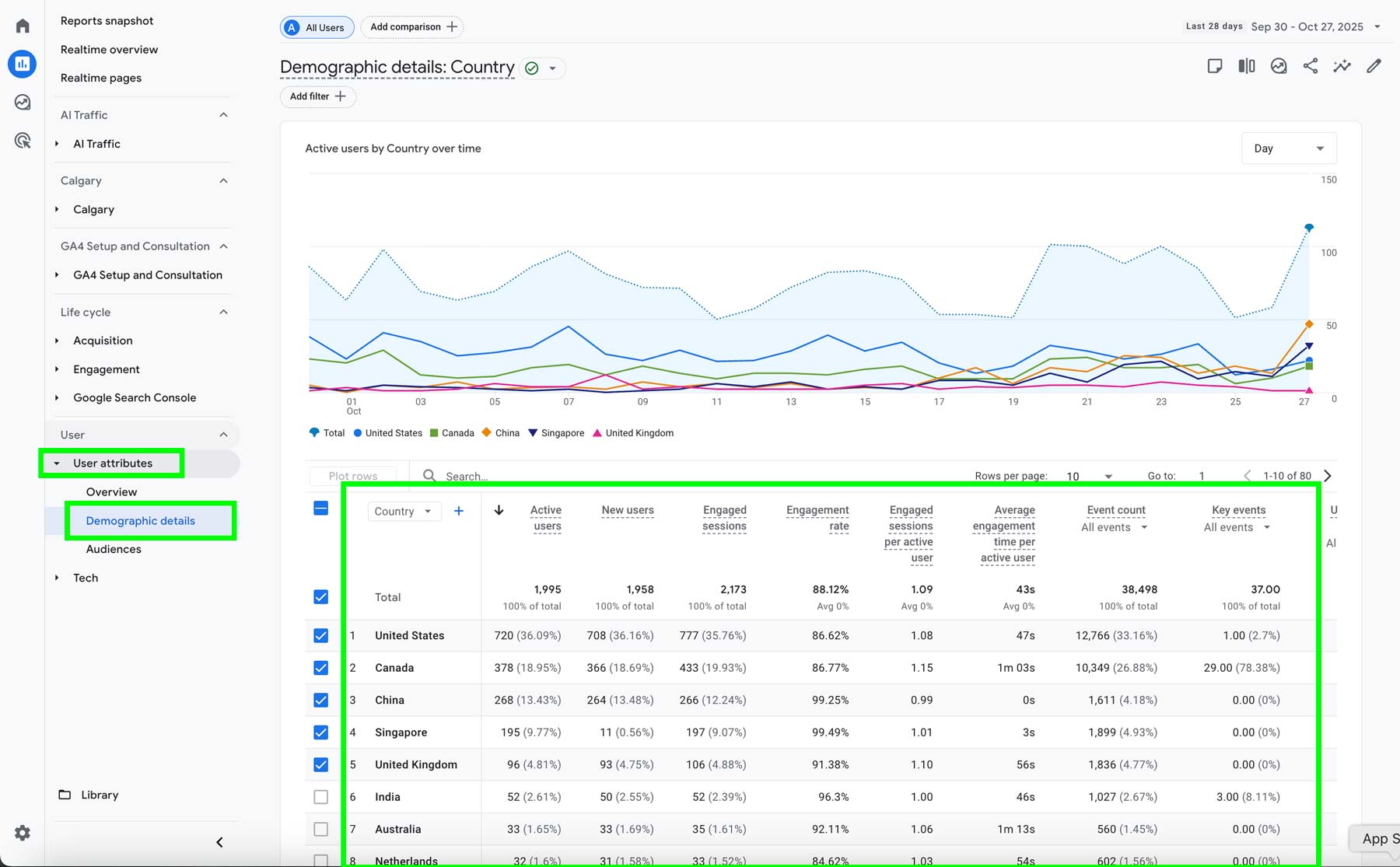Collapse the Life cycle section
Image resolution: width=1400 pixels, height=867 pixels.
point(224,312)
